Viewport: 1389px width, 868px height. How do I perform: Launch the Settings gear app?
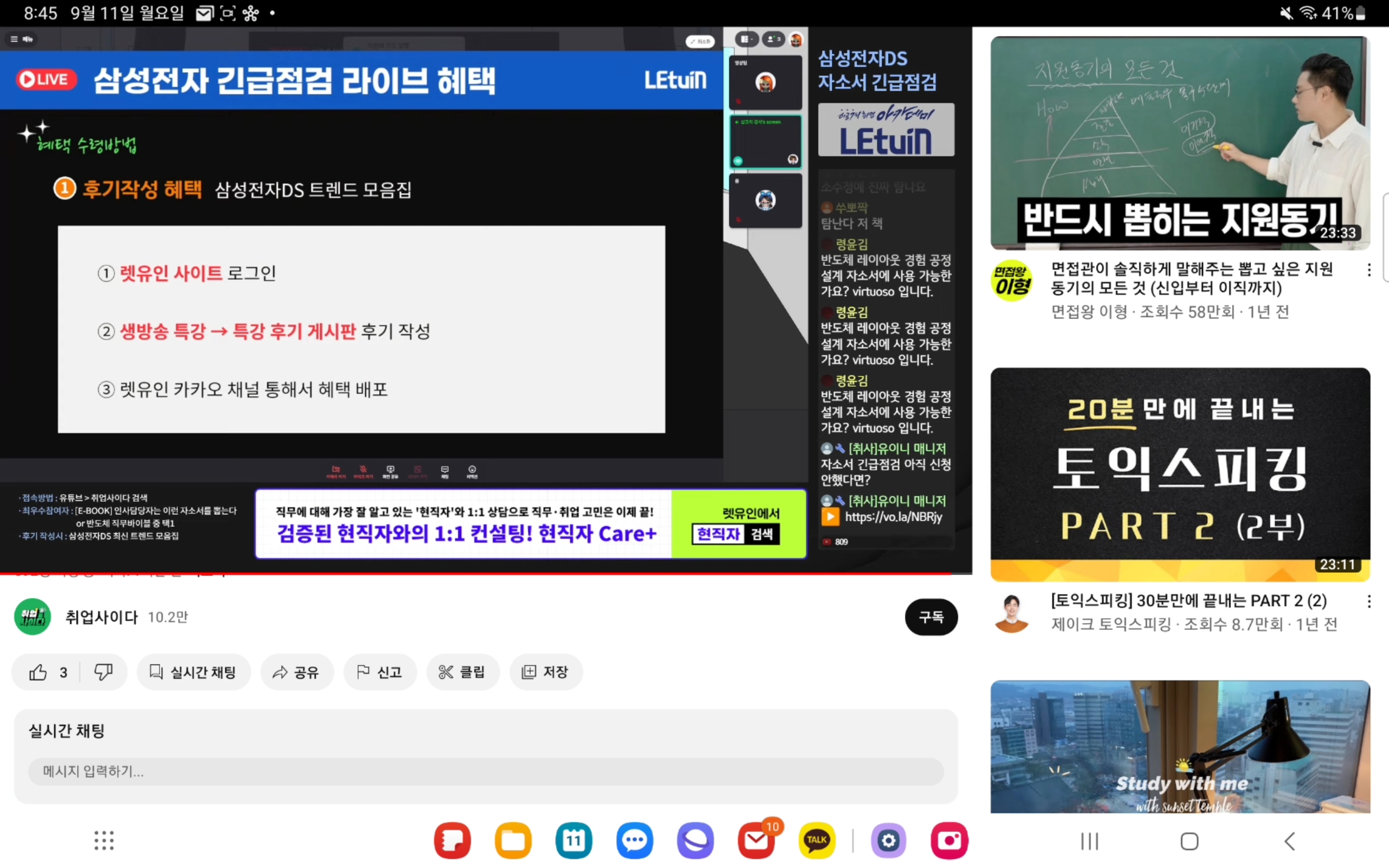pyautogui.click(x=889, y=840)
